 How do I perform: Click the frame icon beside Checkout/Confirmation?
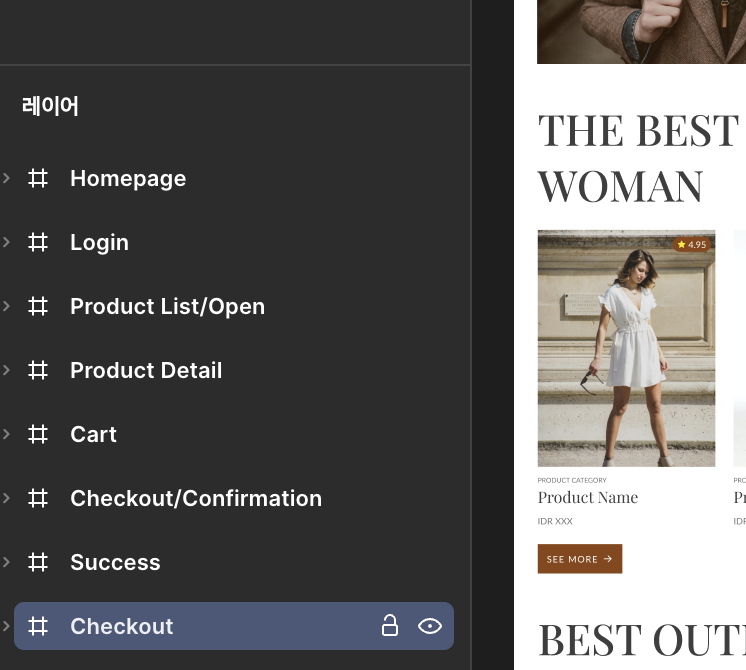click(38, 498)
